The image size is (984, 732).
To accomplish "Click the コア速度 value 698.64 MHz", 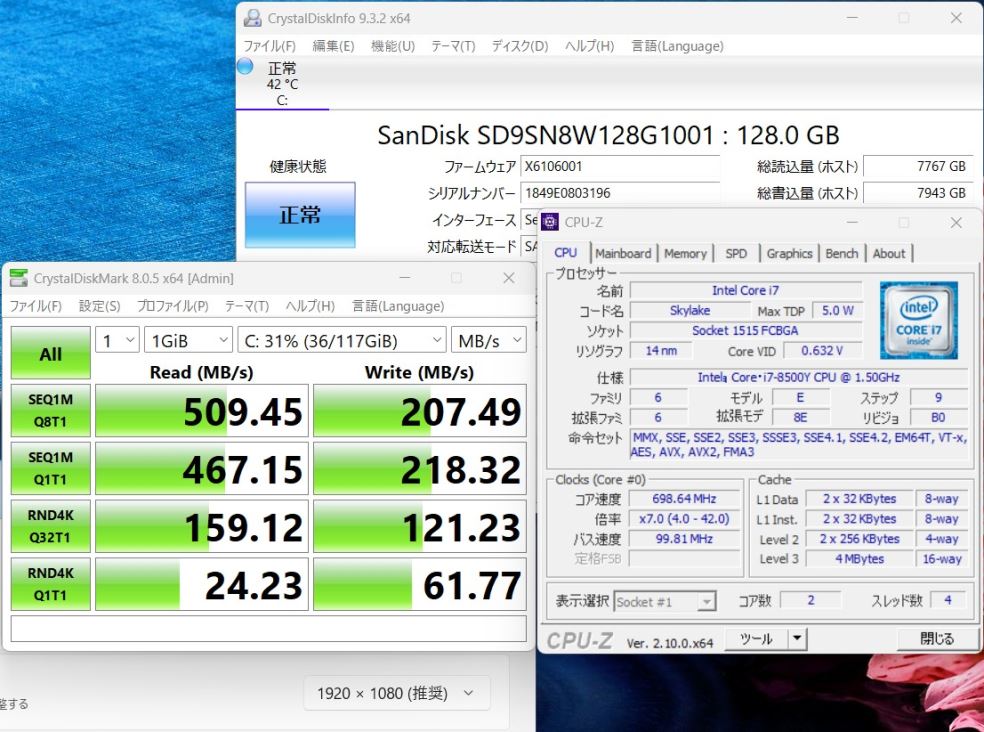I will click(684, 498).
